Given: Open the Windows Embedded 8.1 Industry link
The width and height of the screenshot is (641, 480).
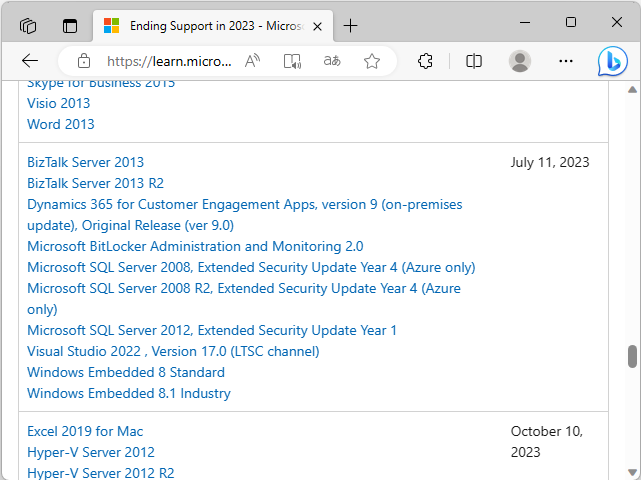Looking at the screenshot, I should (129, 393).
